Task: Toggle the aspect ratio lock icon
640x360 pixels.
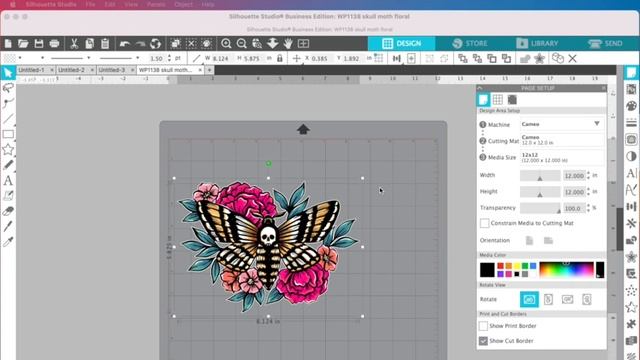Action: coord(280,58)
